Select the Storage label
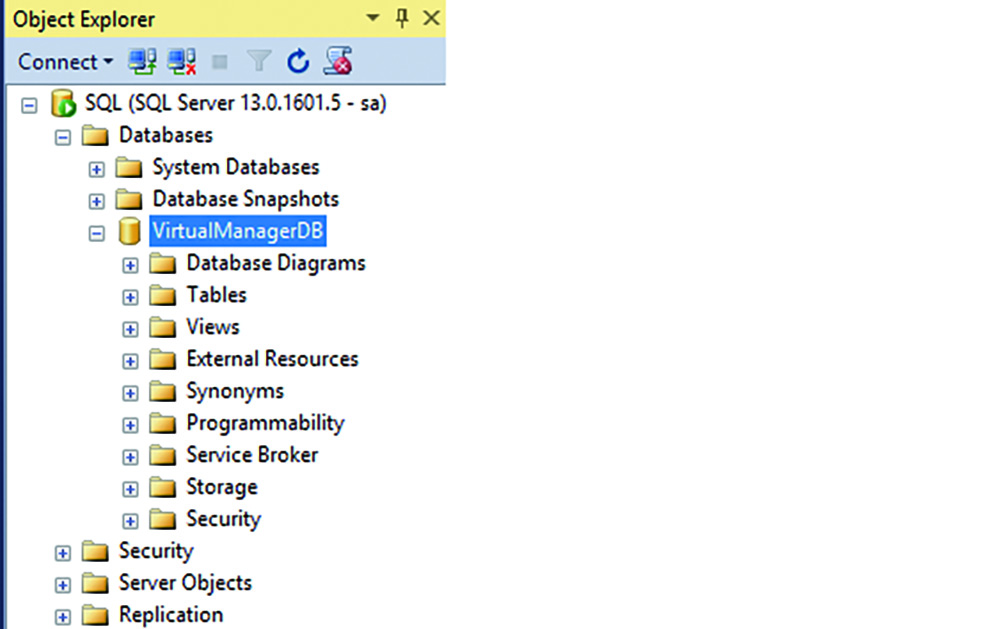Screen dimensions: 1000x629 point(222,488)
